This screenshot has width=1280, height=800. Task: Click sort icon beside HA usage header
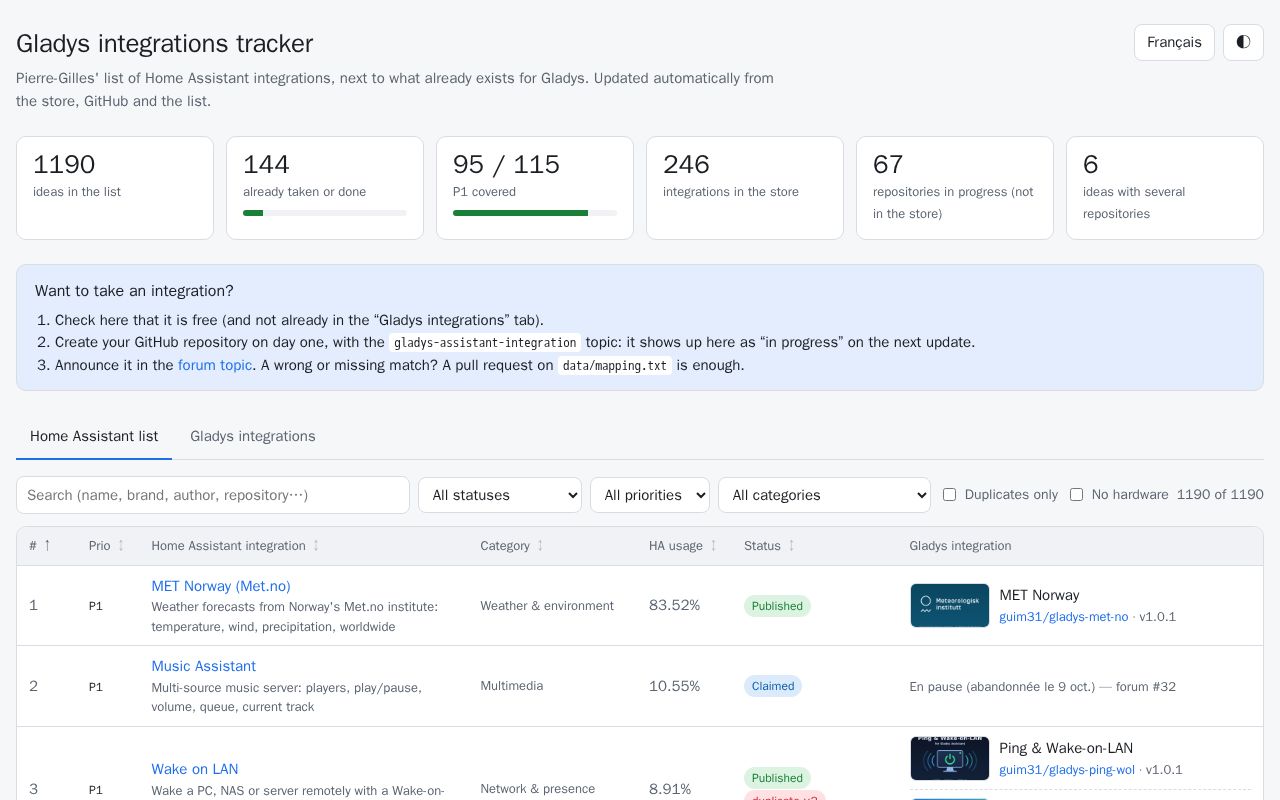713,545
